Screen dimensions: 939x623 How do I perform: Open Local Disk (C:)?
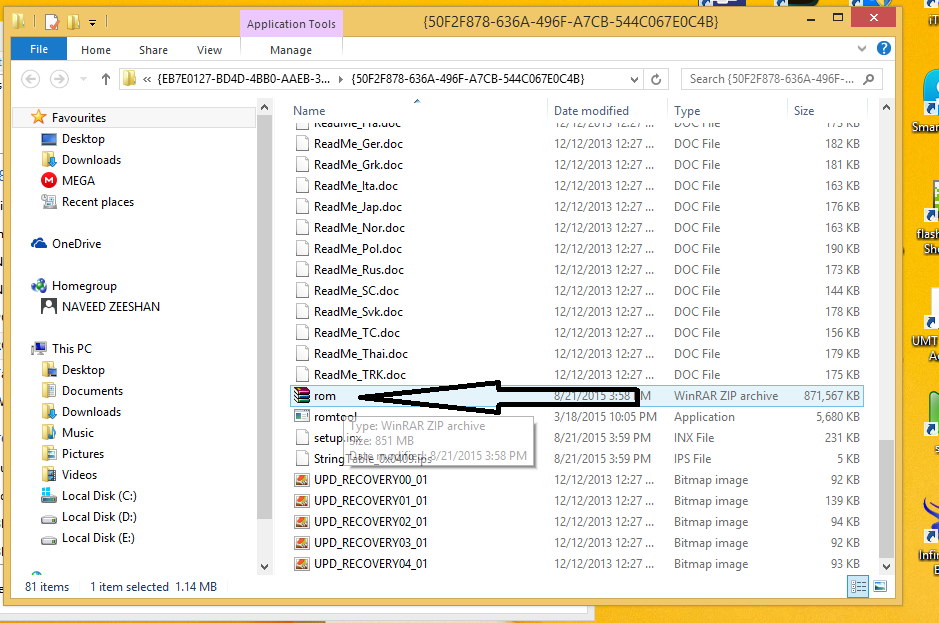point(99,496)
